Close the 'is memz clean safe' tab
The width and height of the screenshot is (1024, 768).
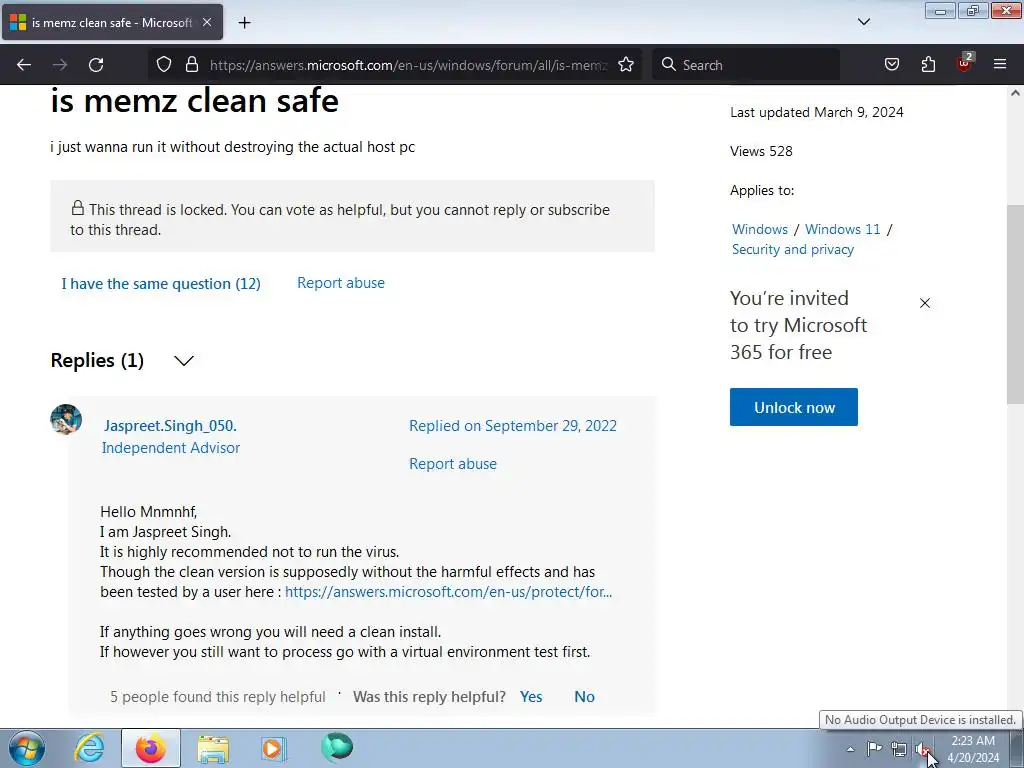[x=207, y=22]
